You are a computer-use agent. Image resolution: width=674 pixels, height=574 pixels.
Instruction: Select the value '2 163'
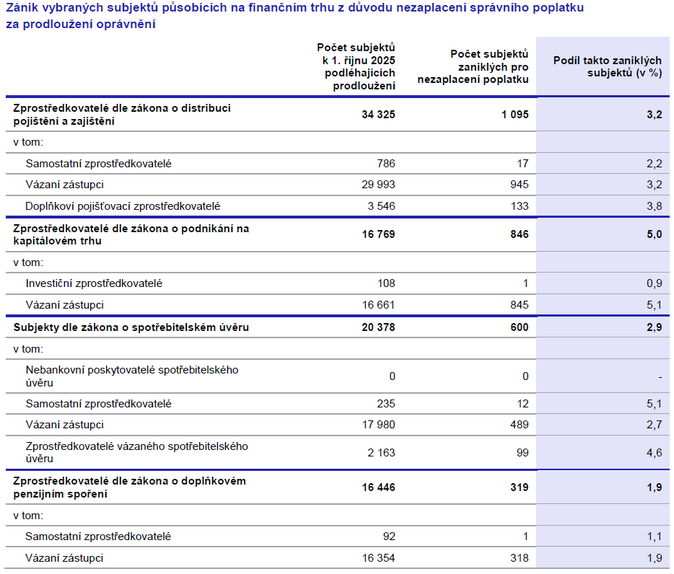point(381,453)
